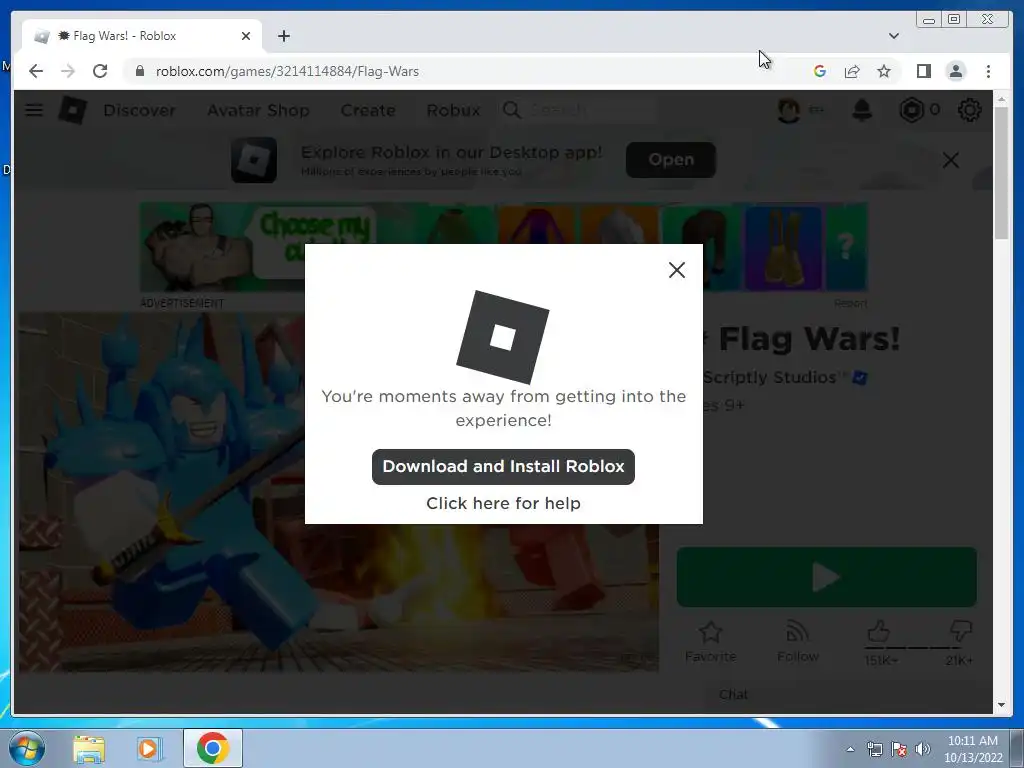
Task: Click the Google icon in address bar
Action: pyautogui.click(x=820, y=71)
